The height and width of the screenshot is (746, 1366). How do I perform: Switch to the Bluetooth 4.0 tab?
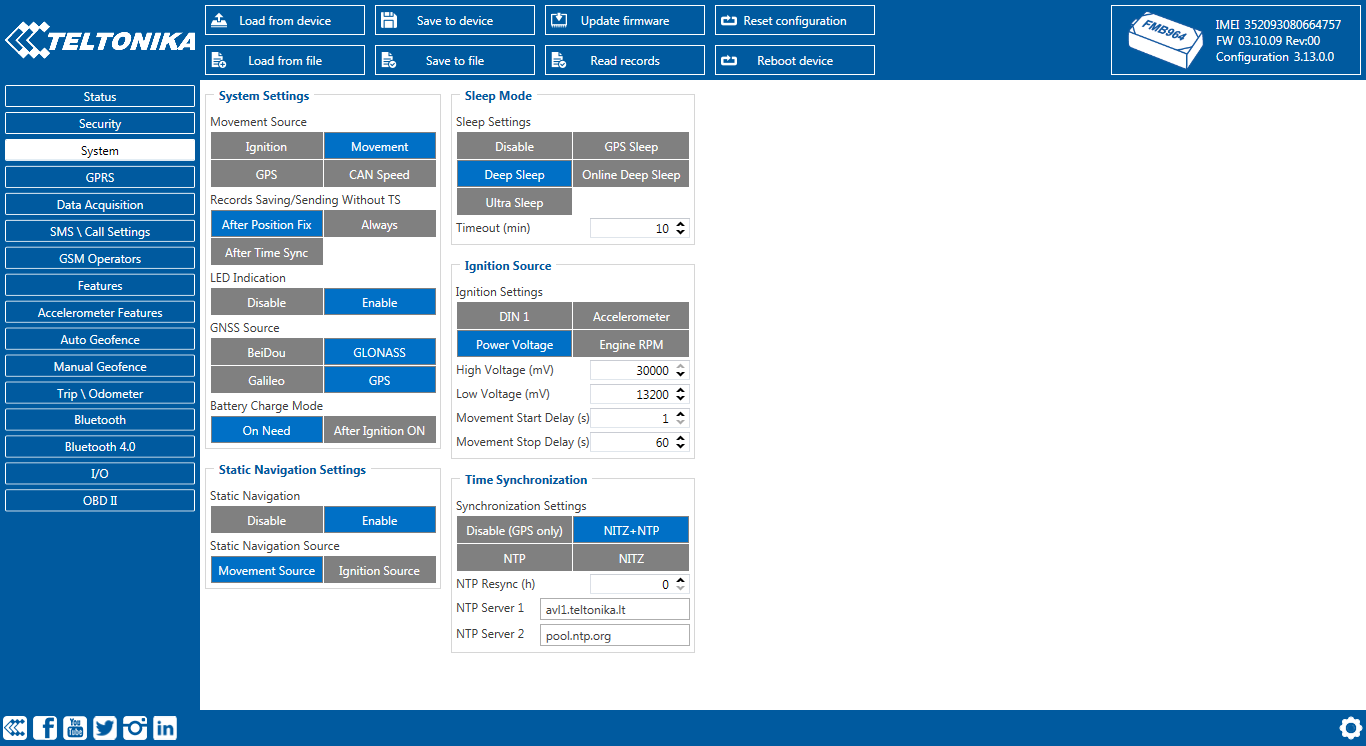[100, 447]
